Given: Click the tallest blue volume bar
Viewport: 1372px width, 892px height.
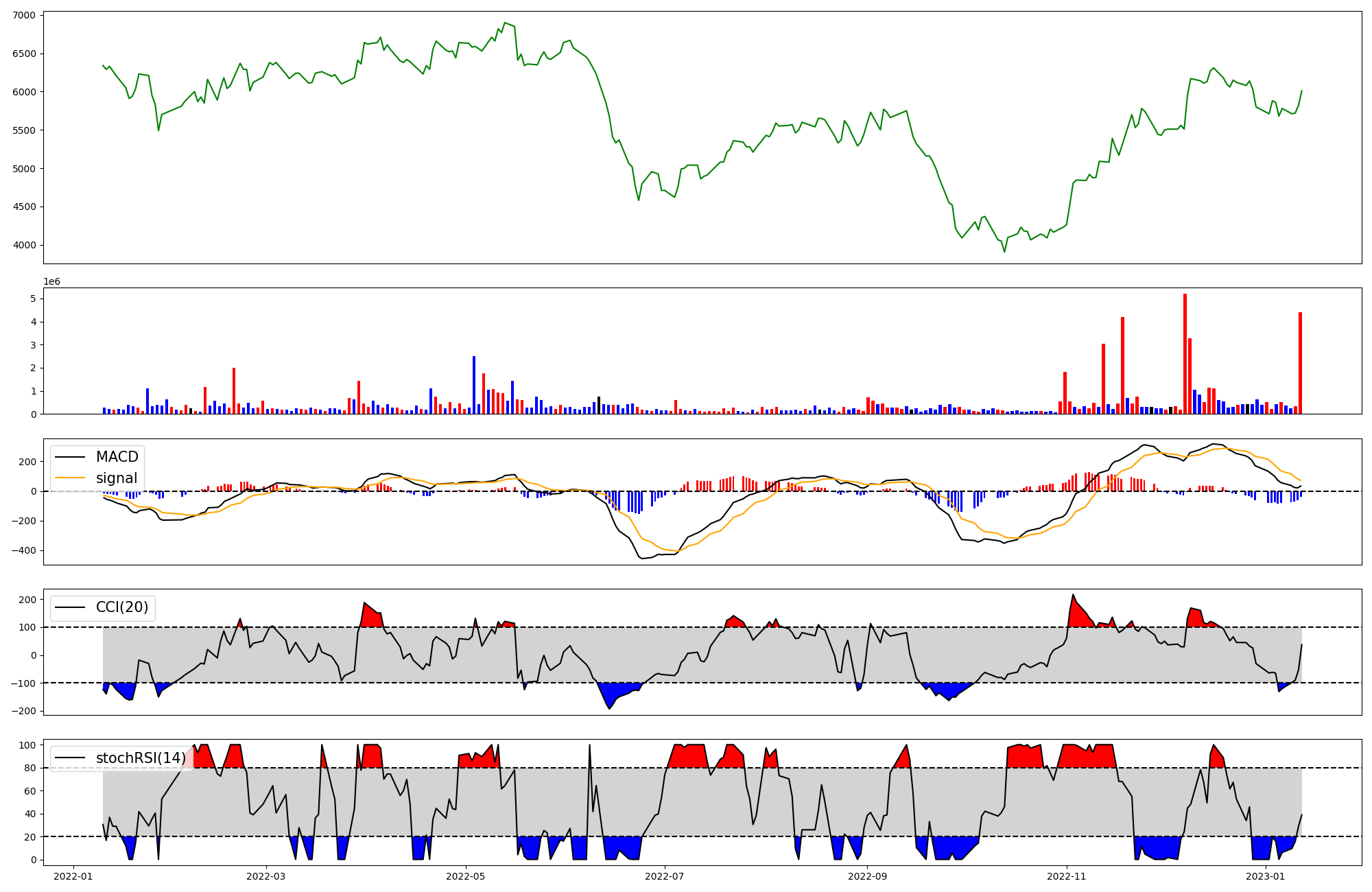Looking at the screenshot, I should click(x=473, y=384).
